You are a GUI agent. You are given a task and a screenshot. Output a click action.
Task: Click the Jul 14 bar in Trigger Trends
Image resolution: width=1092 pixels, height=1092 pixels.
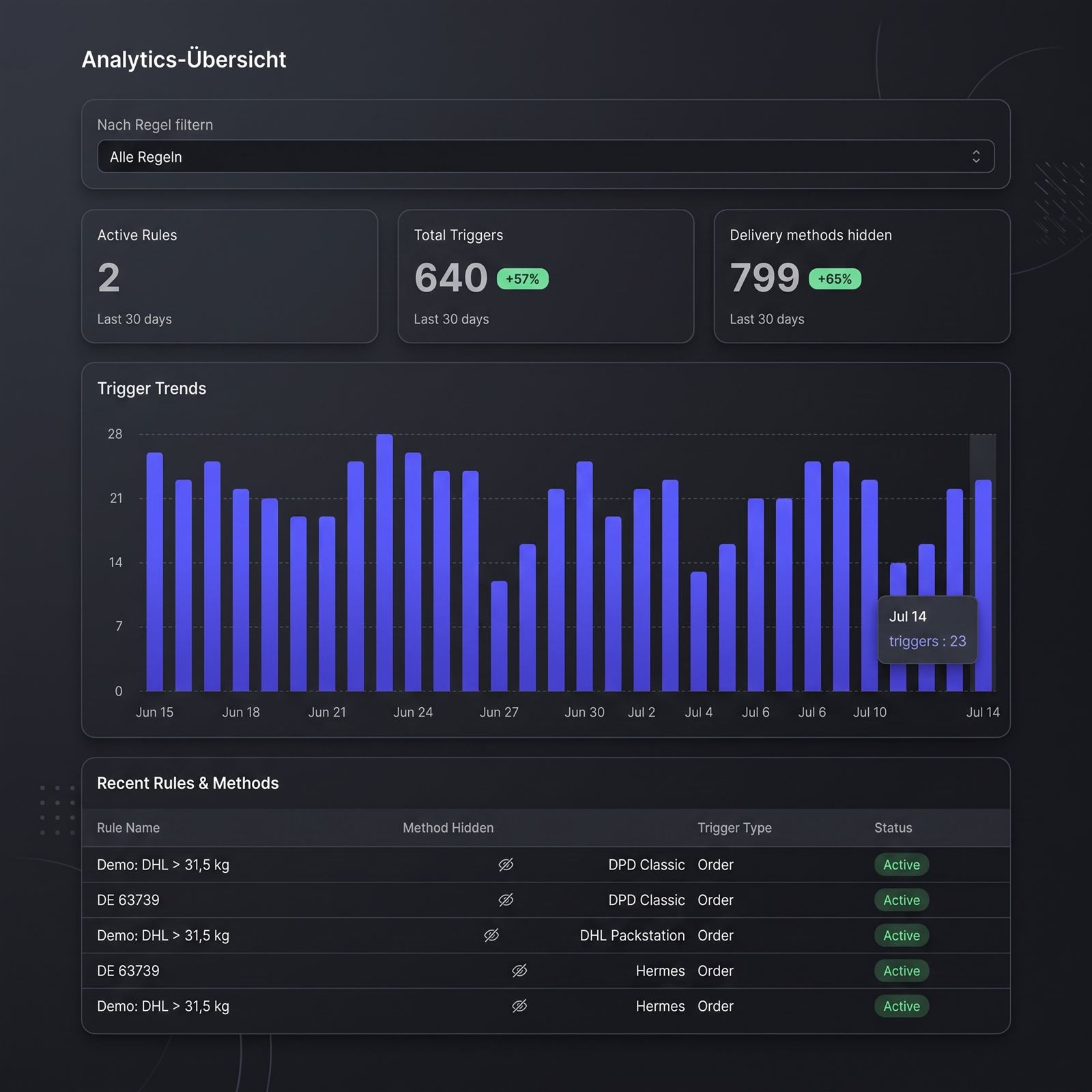click(983, 586)
